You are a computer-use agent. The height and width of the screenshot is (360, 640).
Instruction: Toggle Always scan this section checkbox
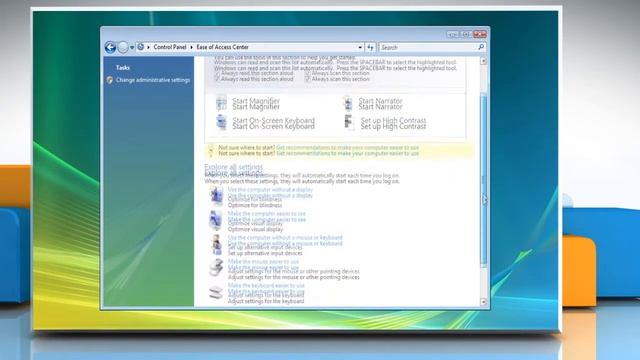tap(308, 79)
